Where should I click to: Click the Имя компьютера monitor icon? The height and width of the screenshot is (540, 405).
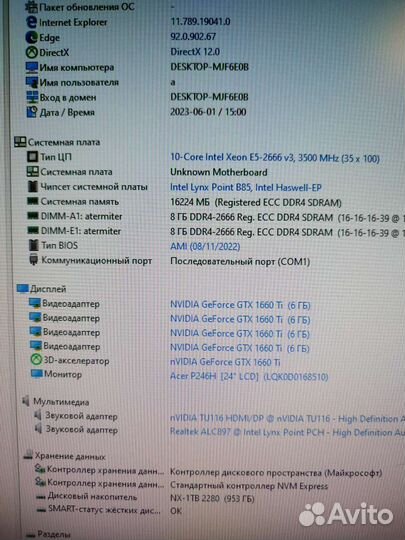[32, 67]
